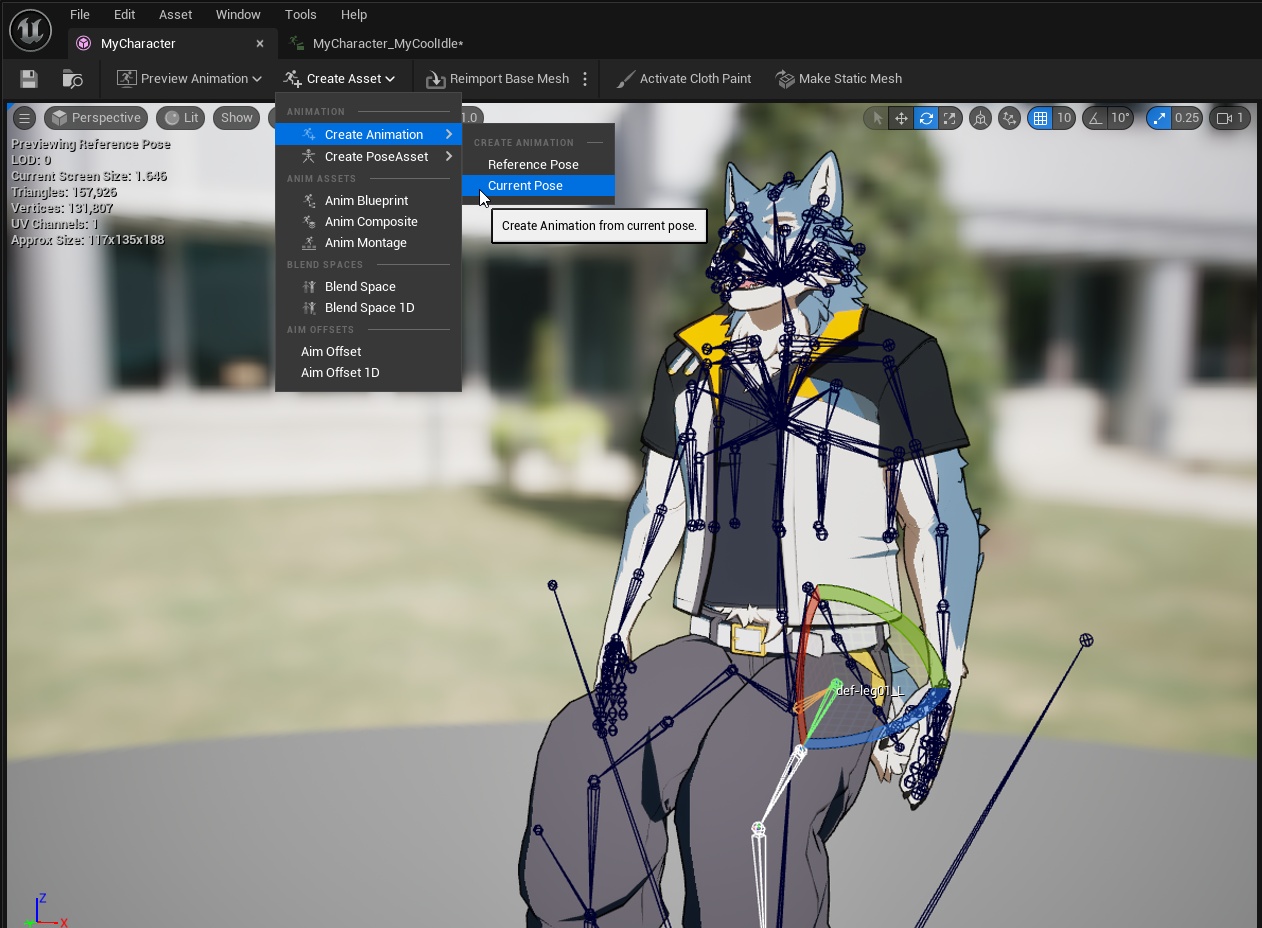
Task: Select the translate (move) gizmo tool
Action: pyautogui.click(x=901, y=118)
